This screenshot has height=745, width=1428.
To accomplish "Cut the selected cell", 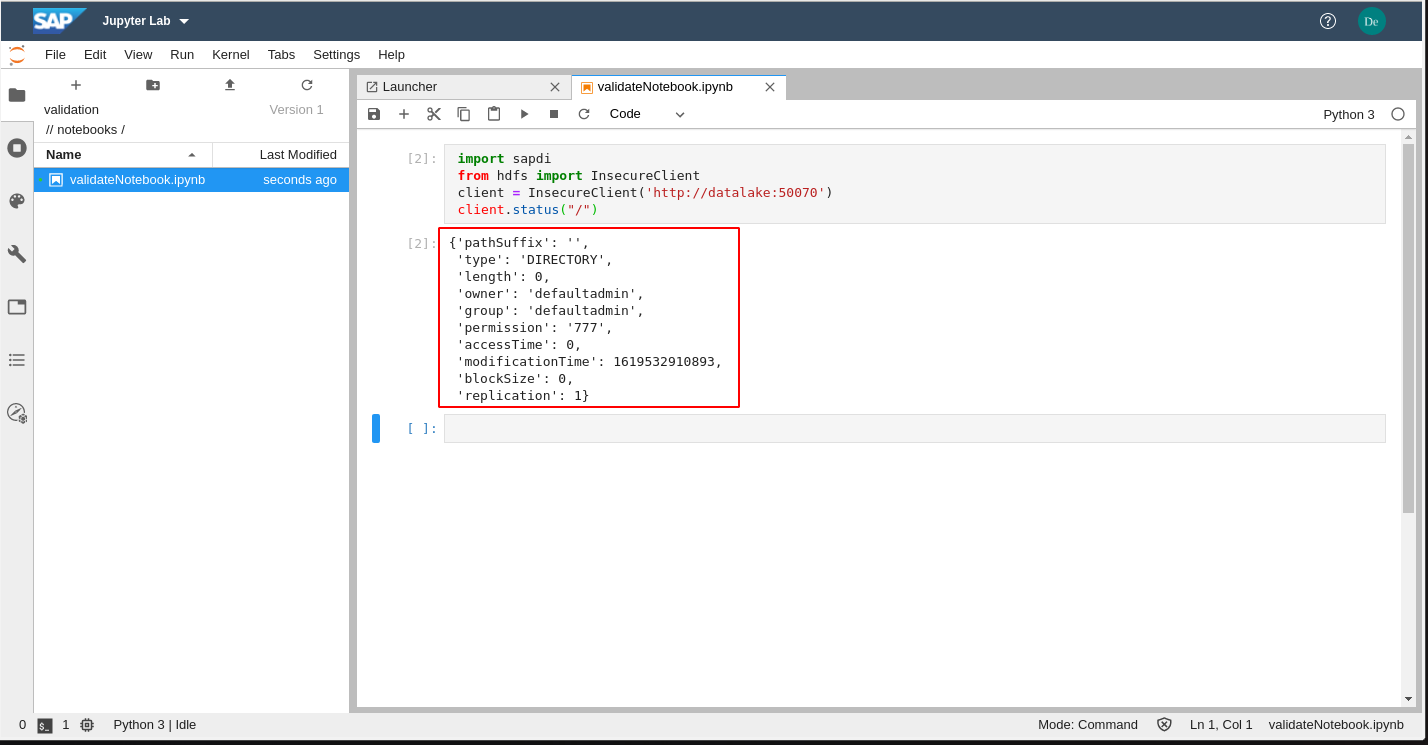I will (x=434, y=114).
